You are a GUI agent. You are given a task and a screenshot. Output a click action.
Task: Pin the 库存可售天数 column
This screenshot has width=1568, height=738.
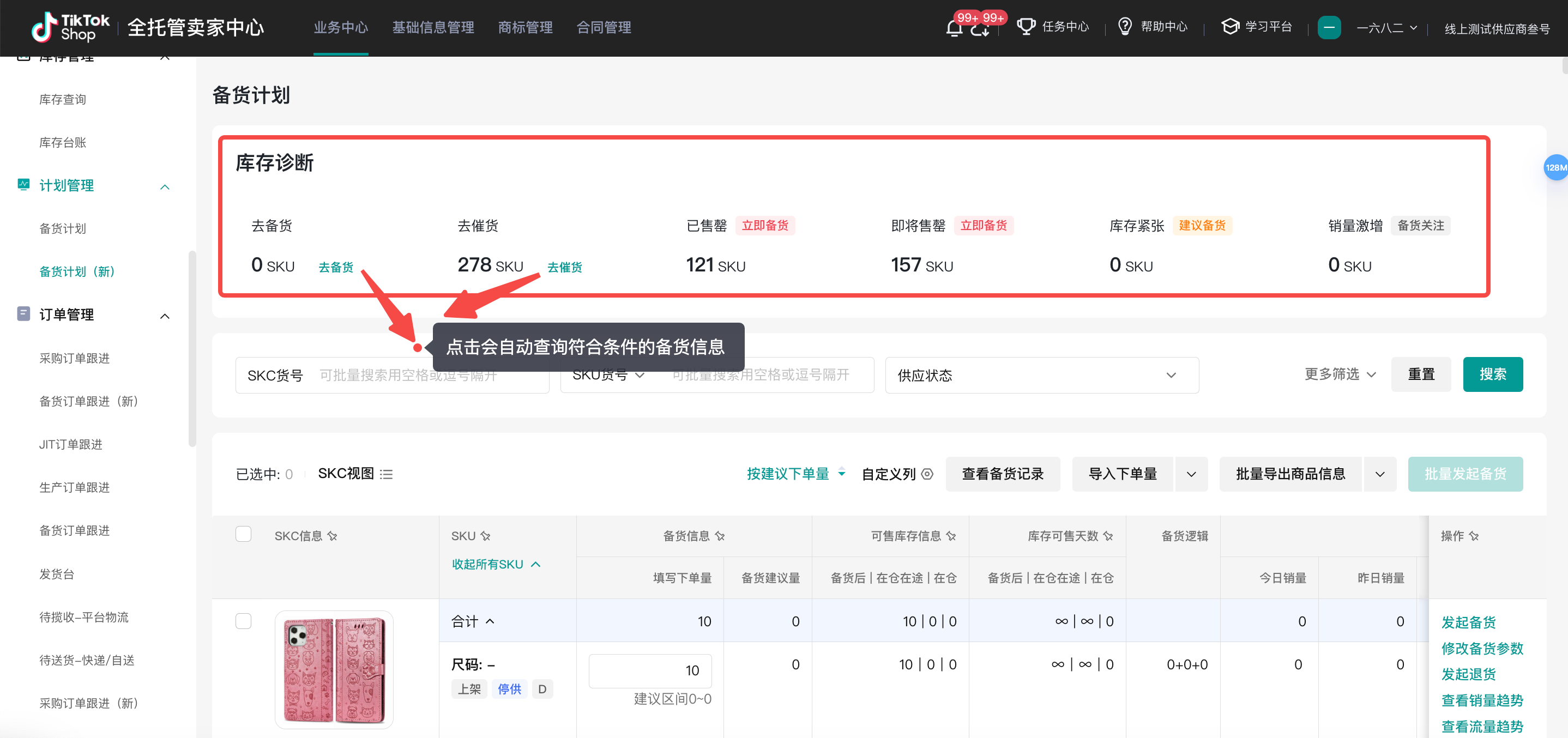(1108, 536)
